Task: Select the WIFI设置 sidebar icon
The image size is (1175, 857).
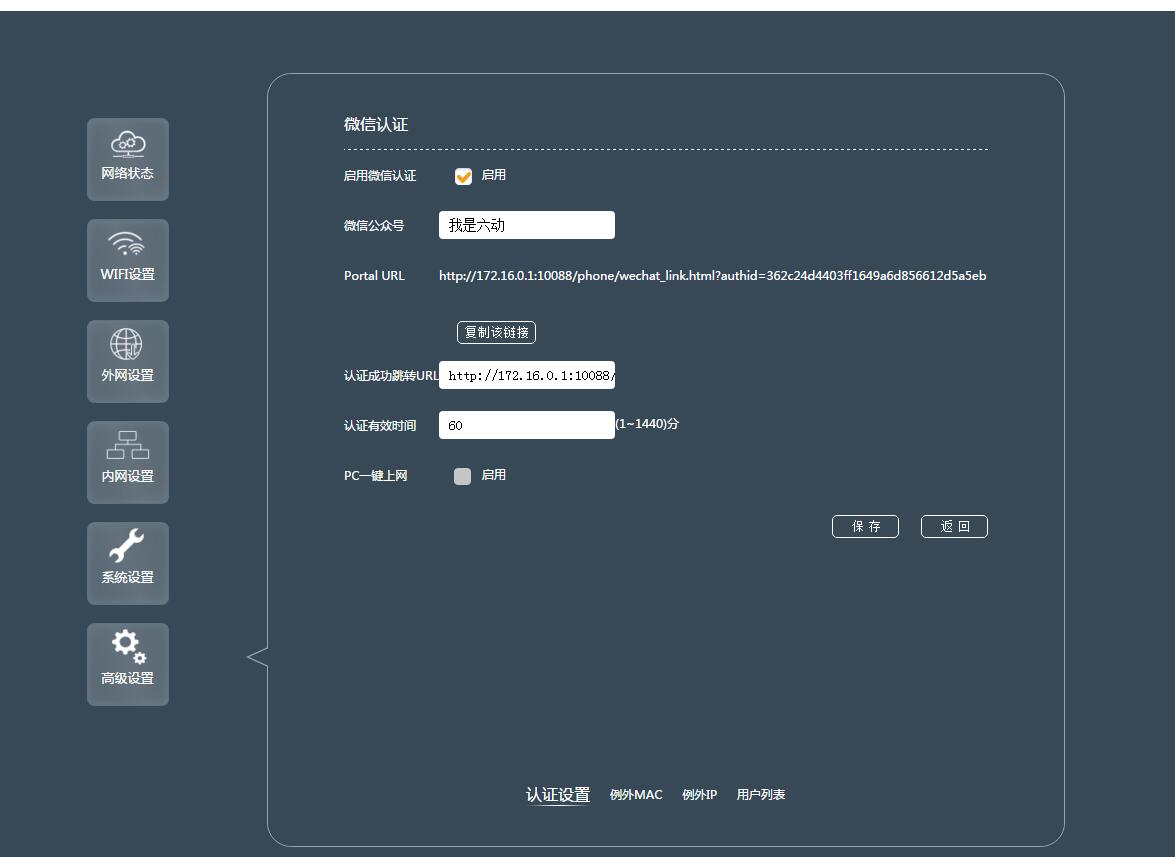Action: click(127, 260)
